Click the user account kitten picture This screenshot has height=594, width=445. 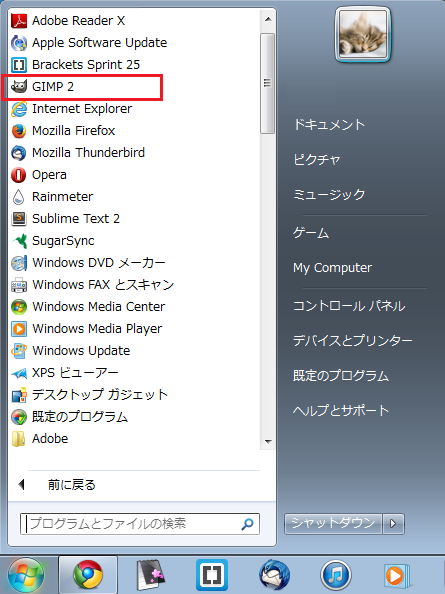tap(362, 34)
